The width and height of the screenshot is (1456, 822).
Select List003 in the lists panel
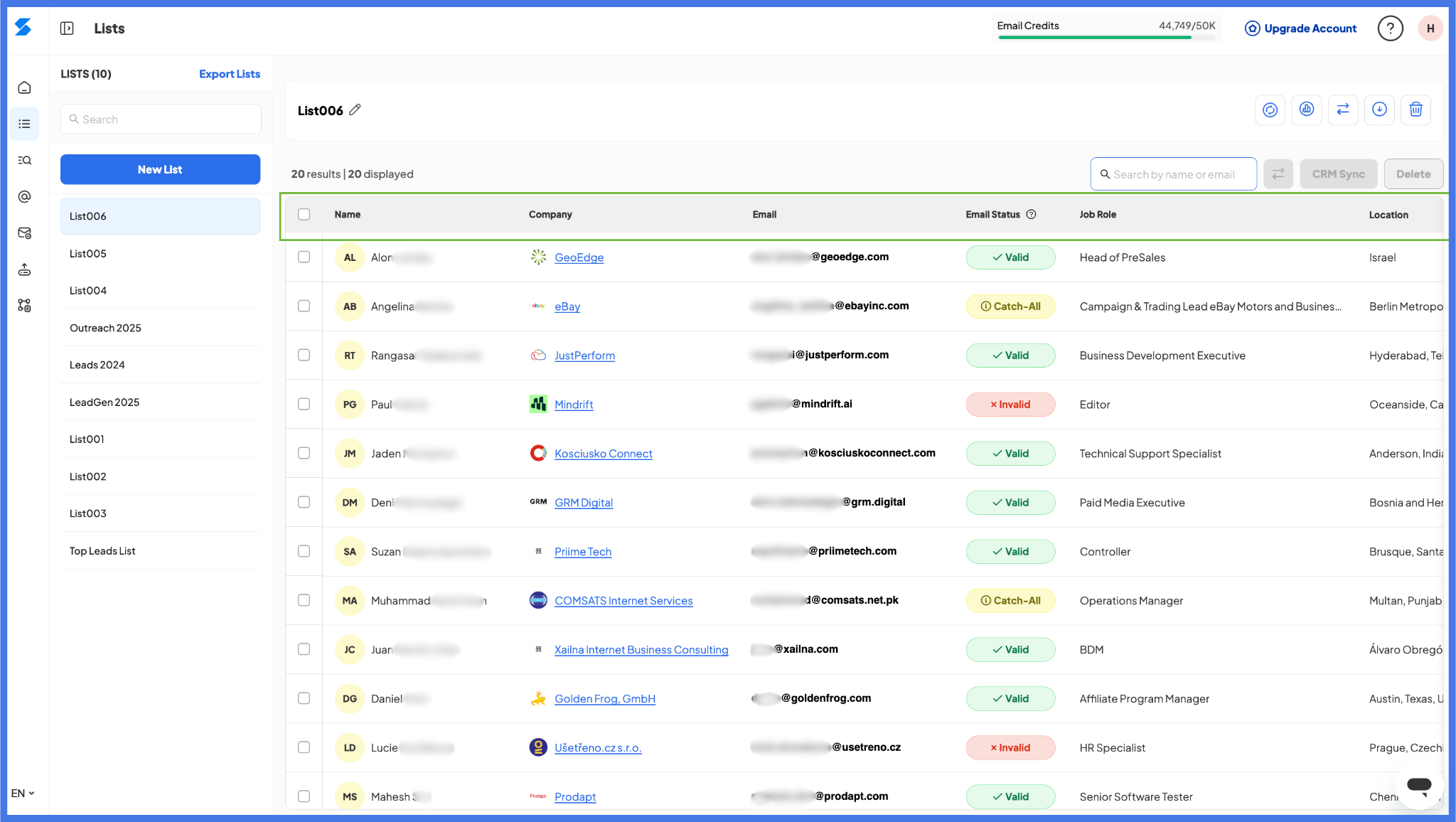[x=160, y=513]
